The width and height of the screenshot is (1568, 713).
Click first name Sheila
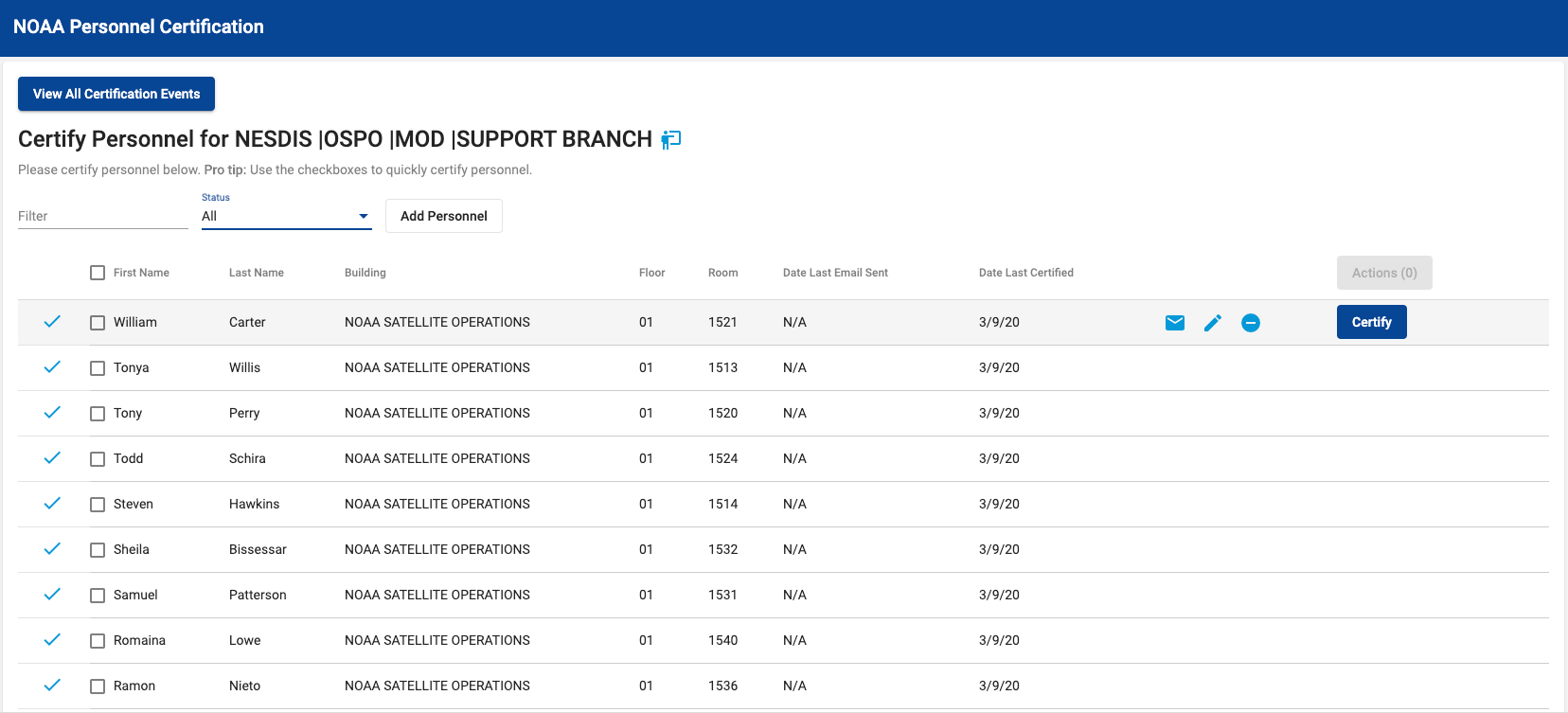click(x=132, y=549)
